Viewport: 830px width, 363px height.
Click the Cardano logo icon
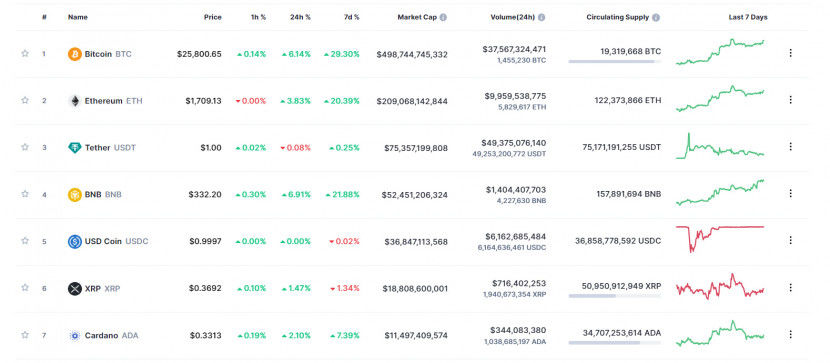click(x=75, y=335)
